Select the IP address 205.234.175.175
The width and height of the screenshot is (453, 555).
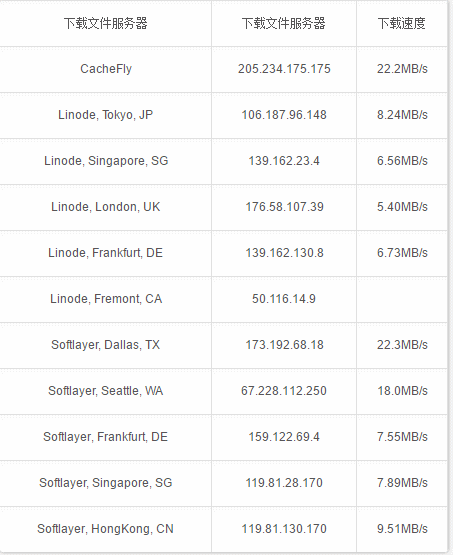click(x=284, y=69)
